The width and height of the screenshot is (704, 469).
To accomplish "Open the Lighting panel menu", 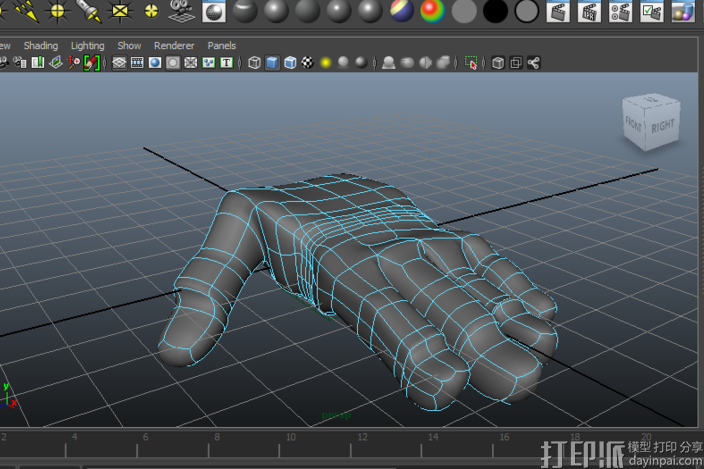I will [88, 45].
